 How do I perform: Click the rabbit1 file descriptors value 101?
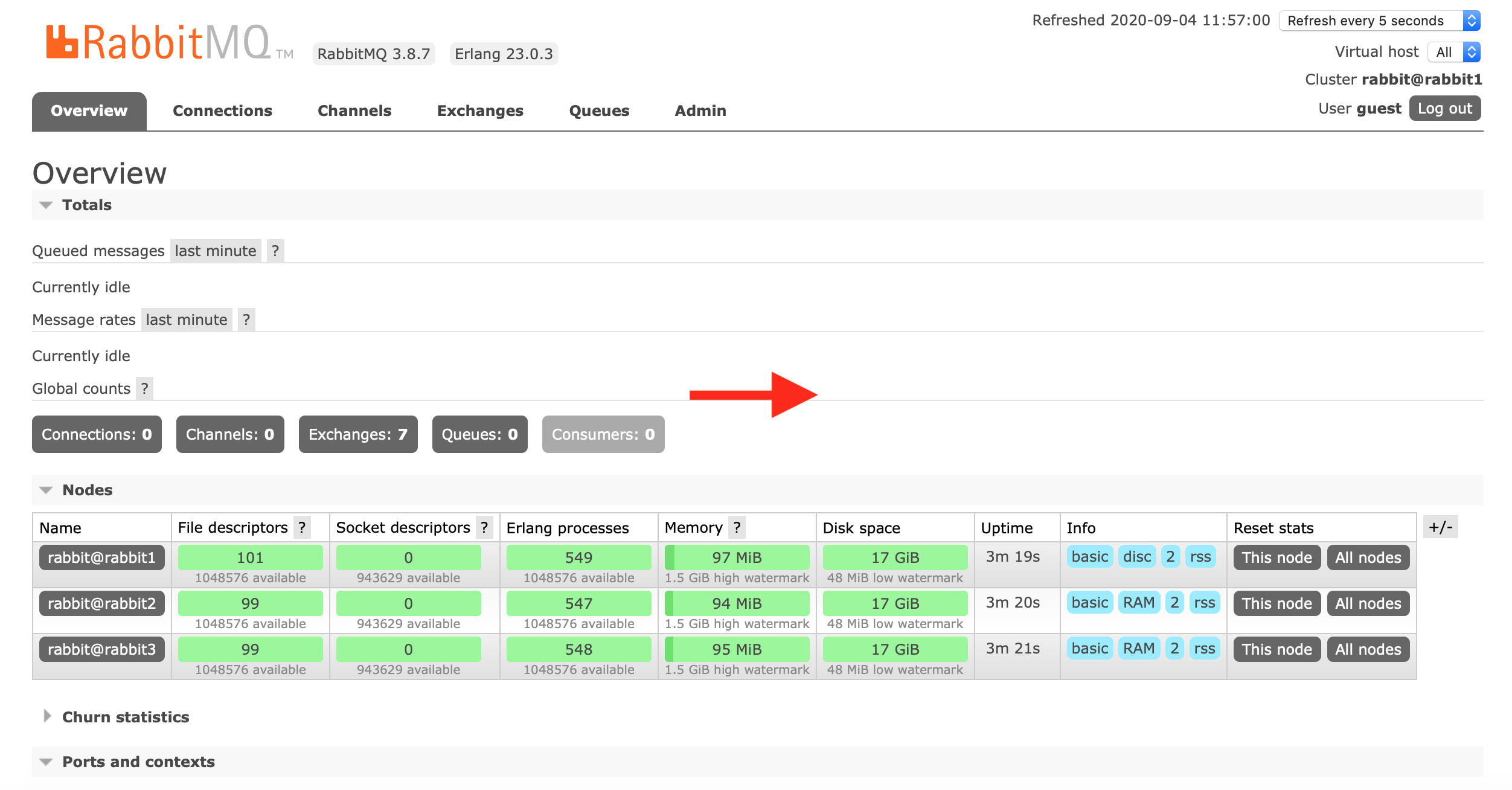click(251, 557)
